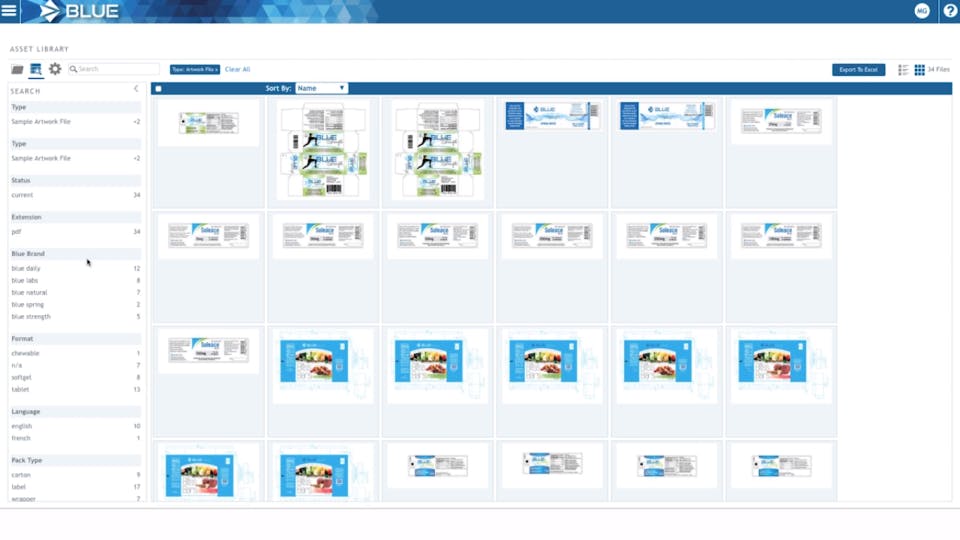Open the MG user profile avatar
Viewport: 960px width, 540px height.
[921, 11]
